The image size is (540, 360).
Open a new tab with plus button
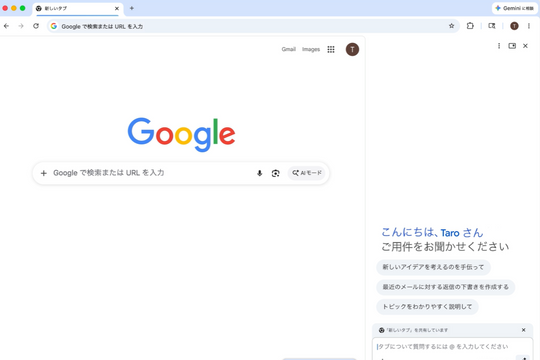[132, 8]
